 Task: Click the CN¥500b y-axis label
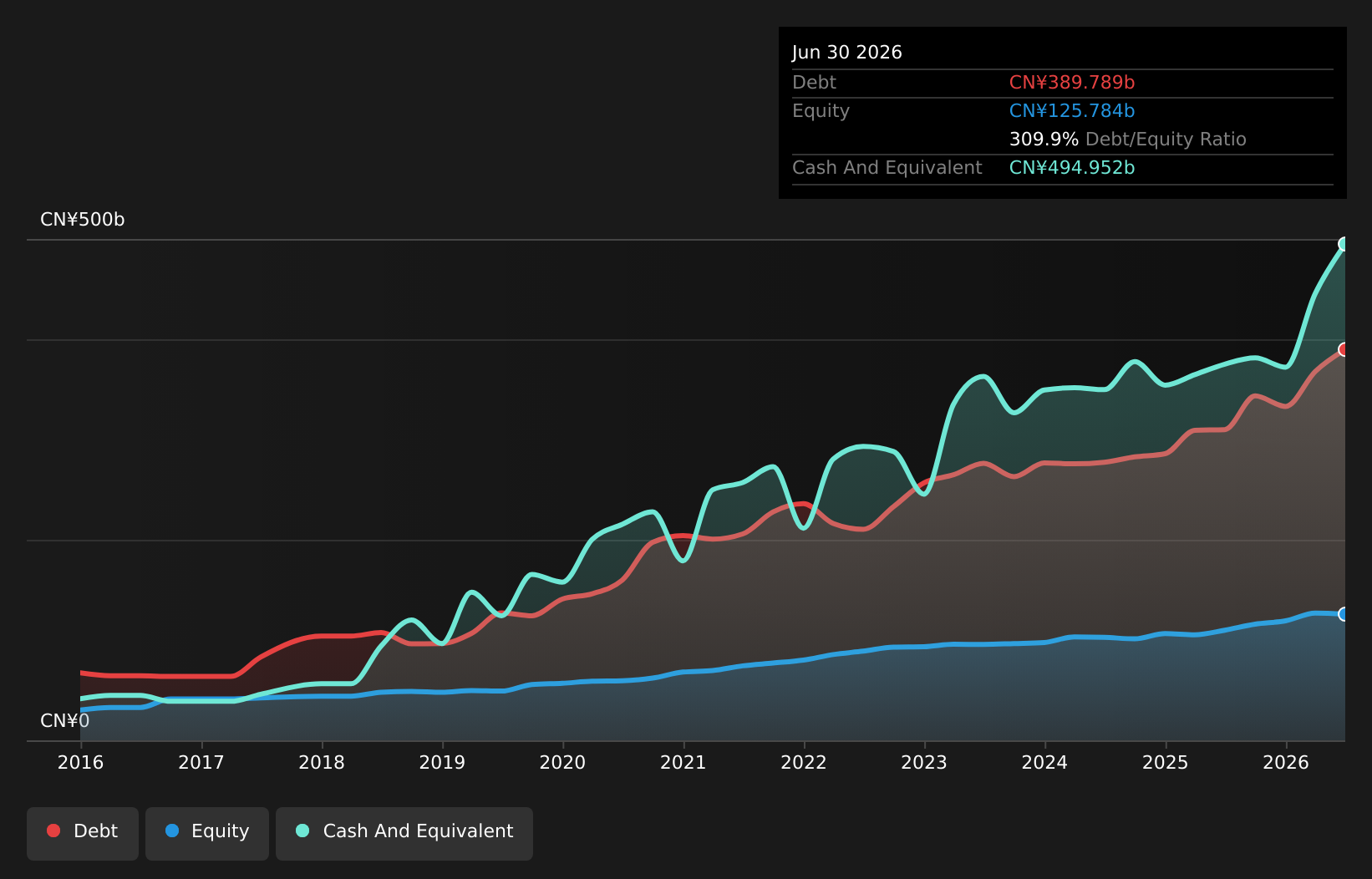click(x=83, y=220)
